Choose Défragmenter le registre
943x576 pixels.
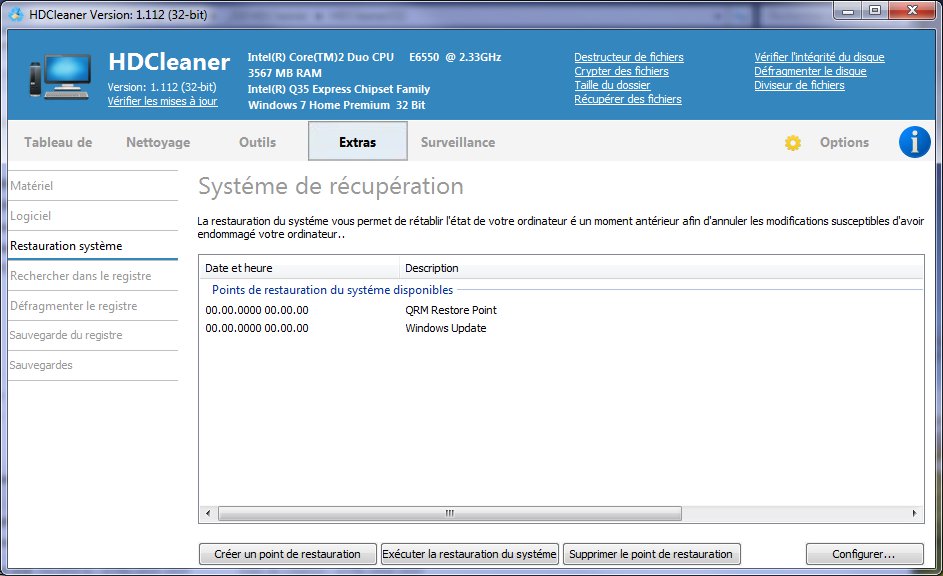[93, 306]
